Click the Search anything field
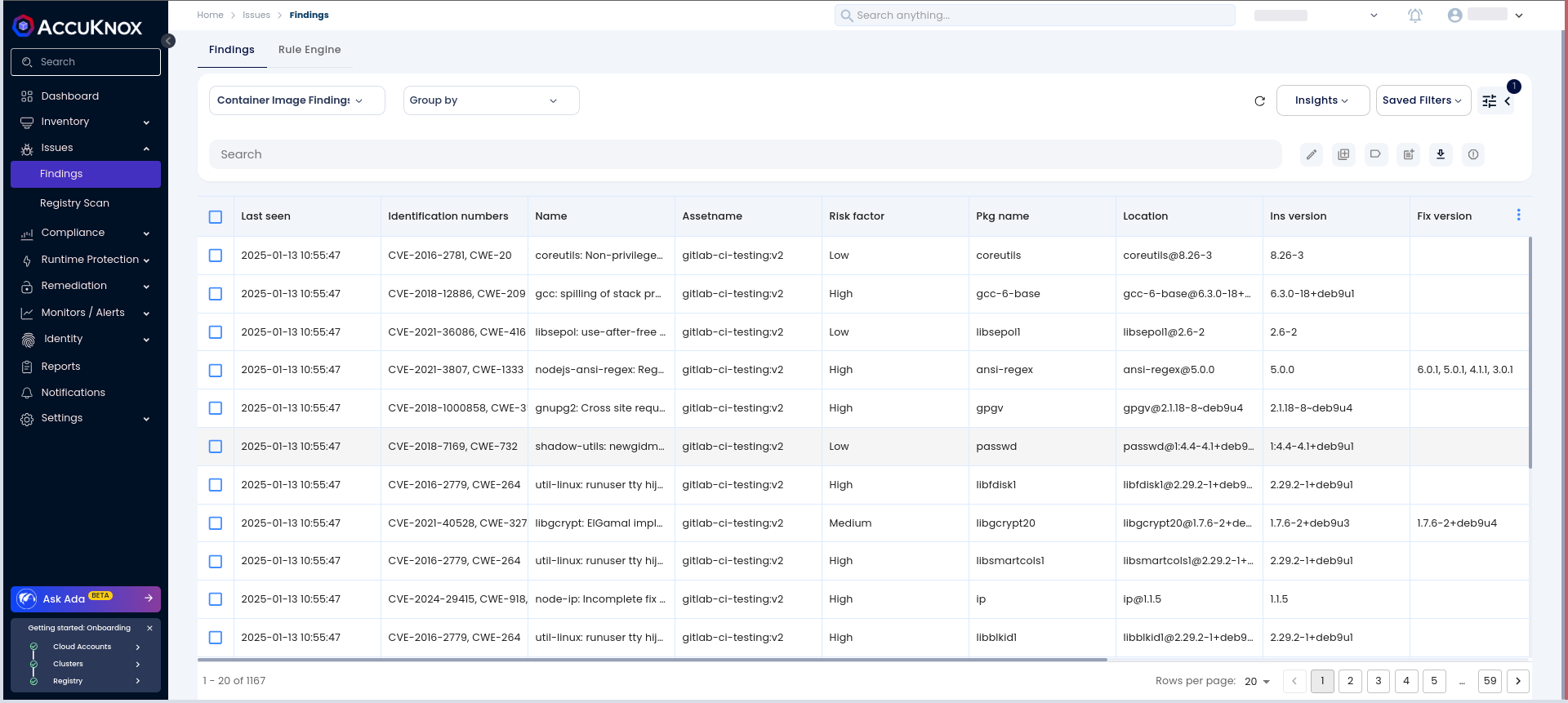The height and width of the screenshot is (703, 1568). pyautogui.click(x=1035, y=16)
